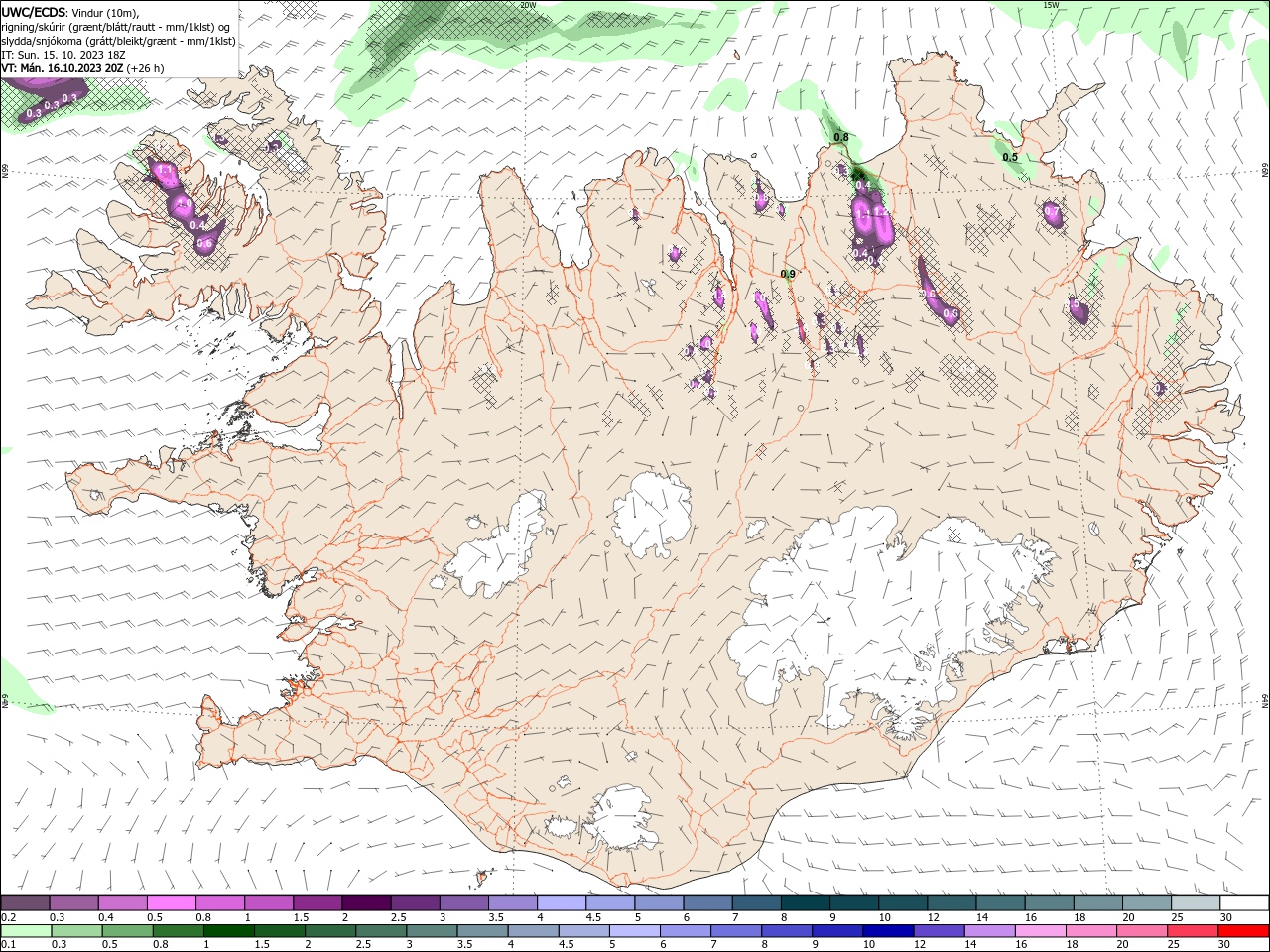
Task: Pick the light gray 25 swatch in the upper legend row
Action: tap(1195, 903)
